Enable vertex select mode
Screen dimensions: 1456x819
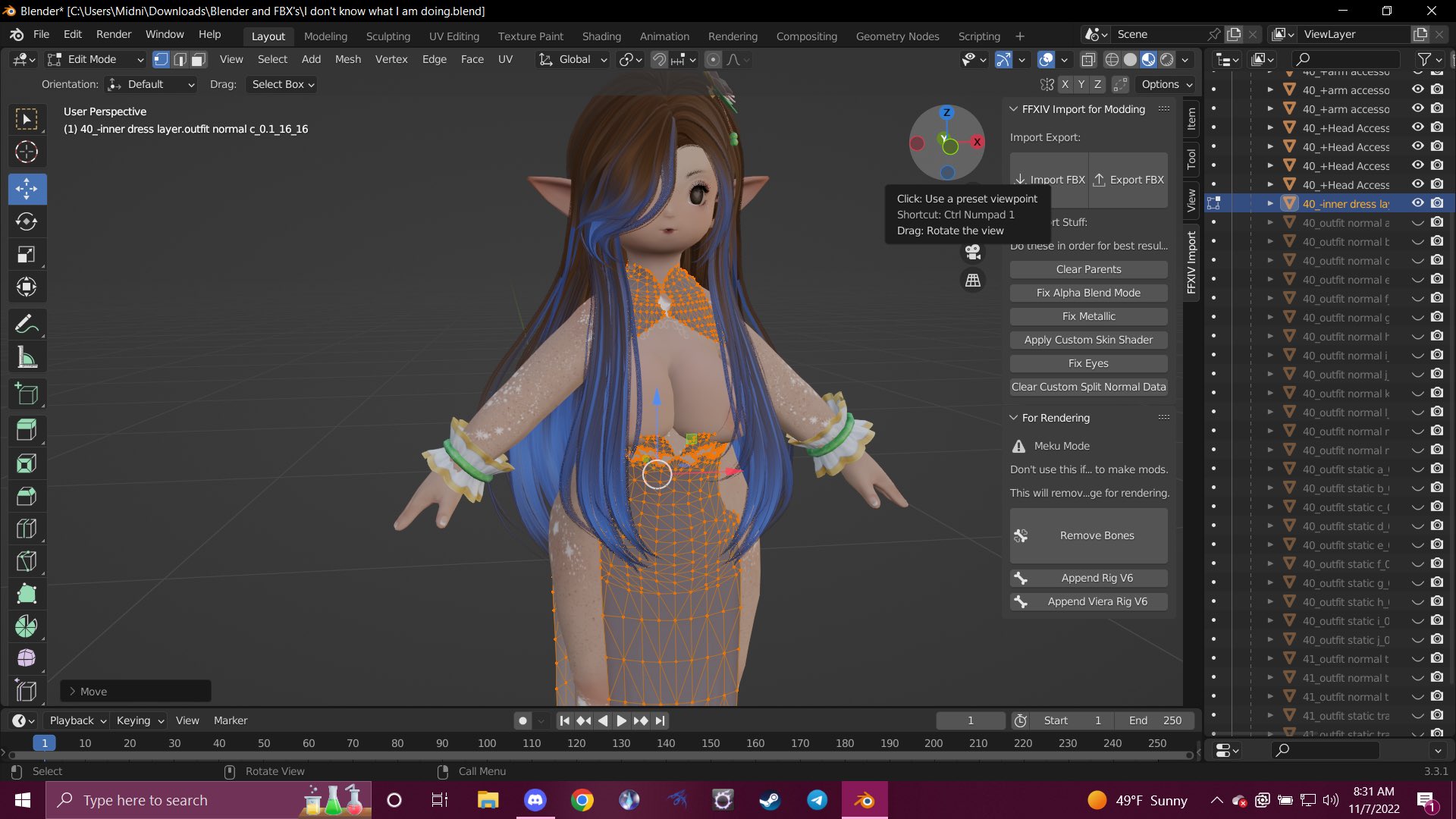point(161,59)
